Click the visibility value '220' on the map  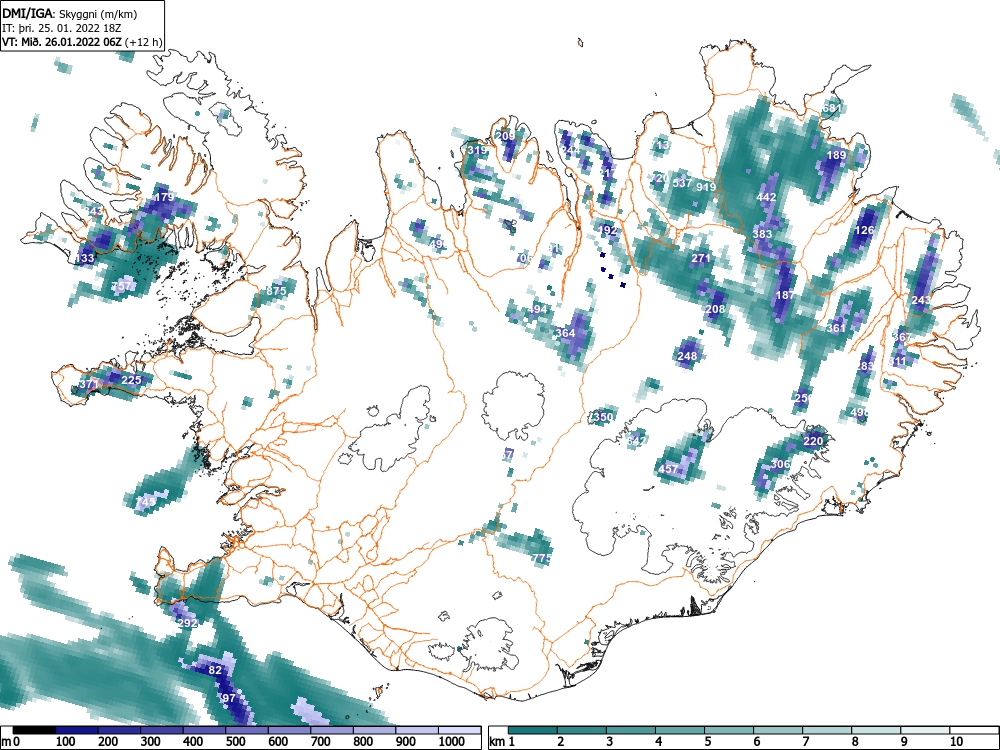tap(813, 441)
